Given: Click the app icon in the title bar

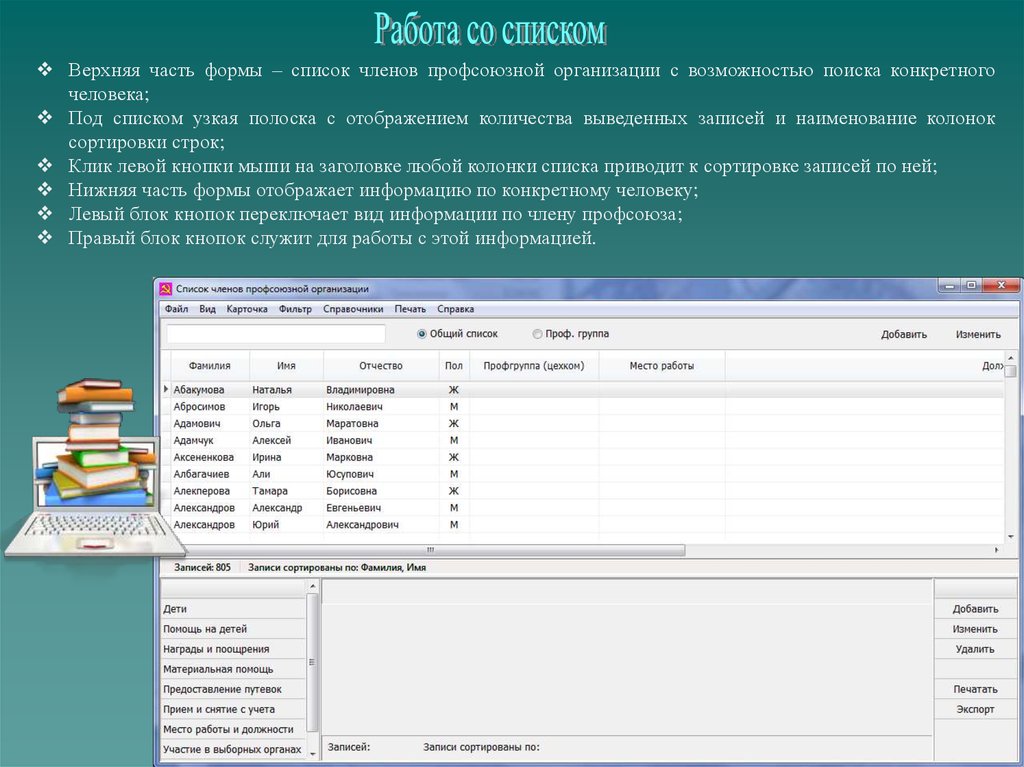Looking at the screenshot, I should 166,289.
